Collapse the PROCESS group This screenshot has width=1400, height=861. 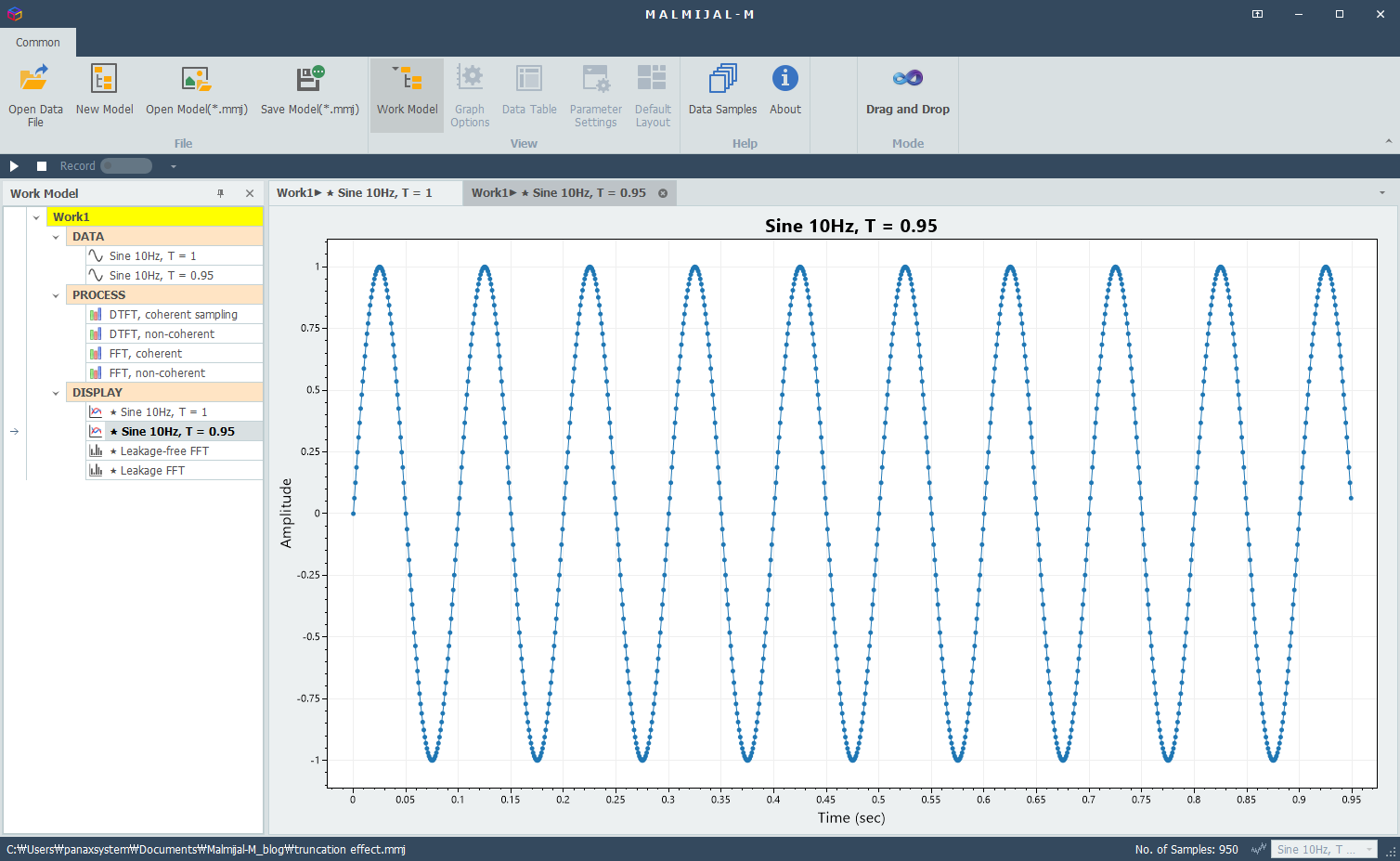[56, 295]
